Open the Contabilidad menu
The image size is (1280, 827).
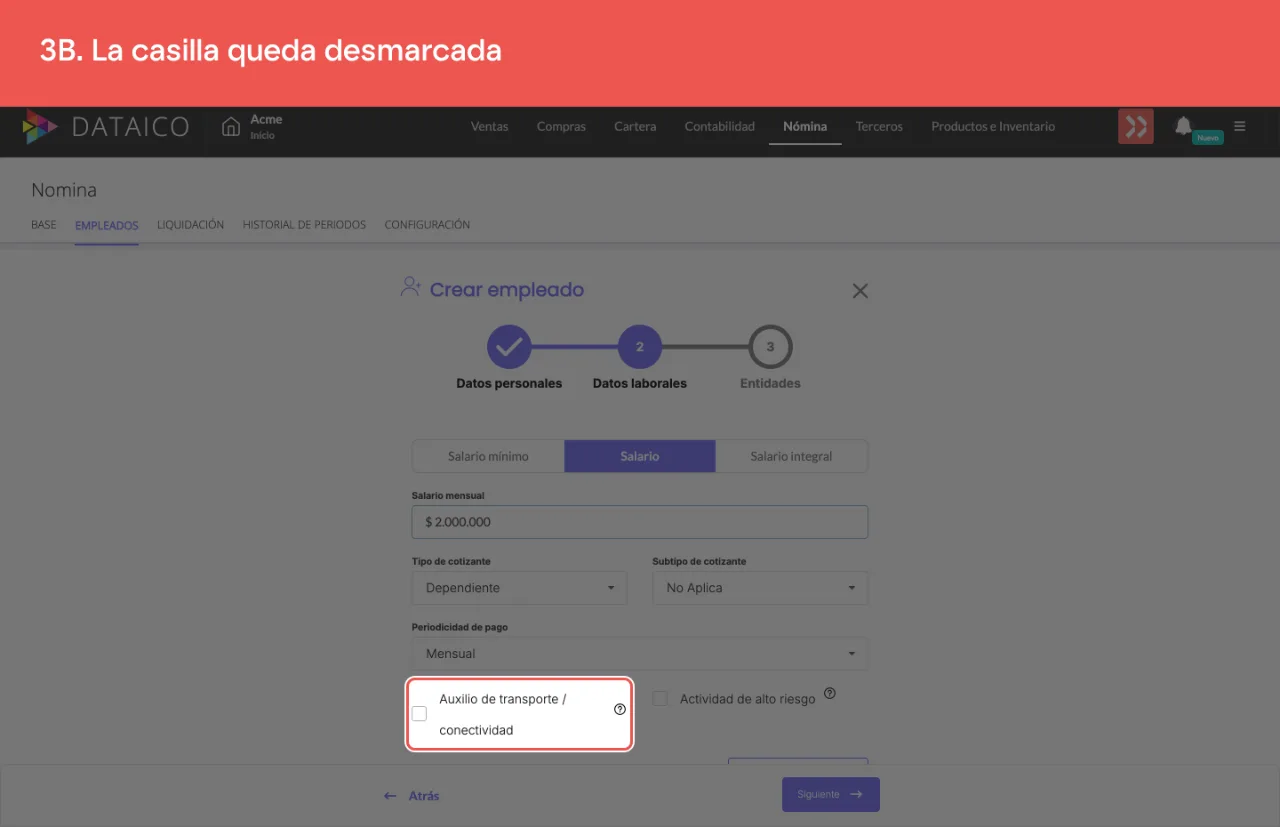(x=720, y=127)
